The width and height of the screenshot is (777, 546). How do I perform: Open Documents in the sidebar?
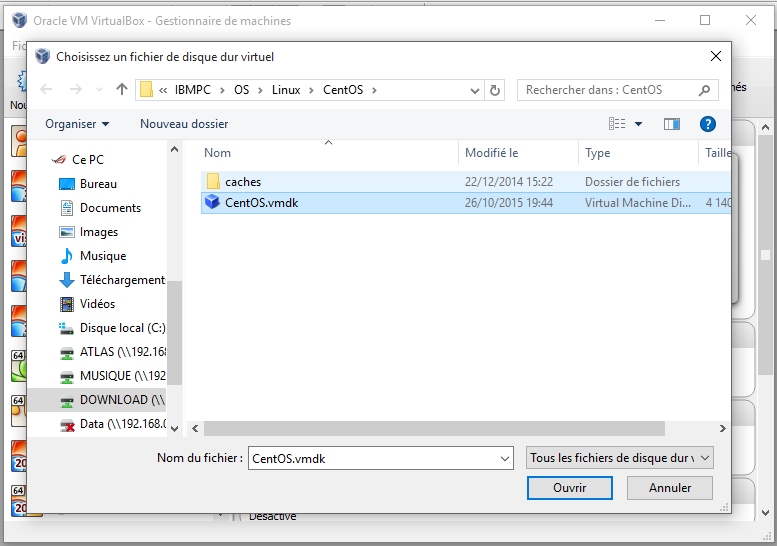click(110, 208)
